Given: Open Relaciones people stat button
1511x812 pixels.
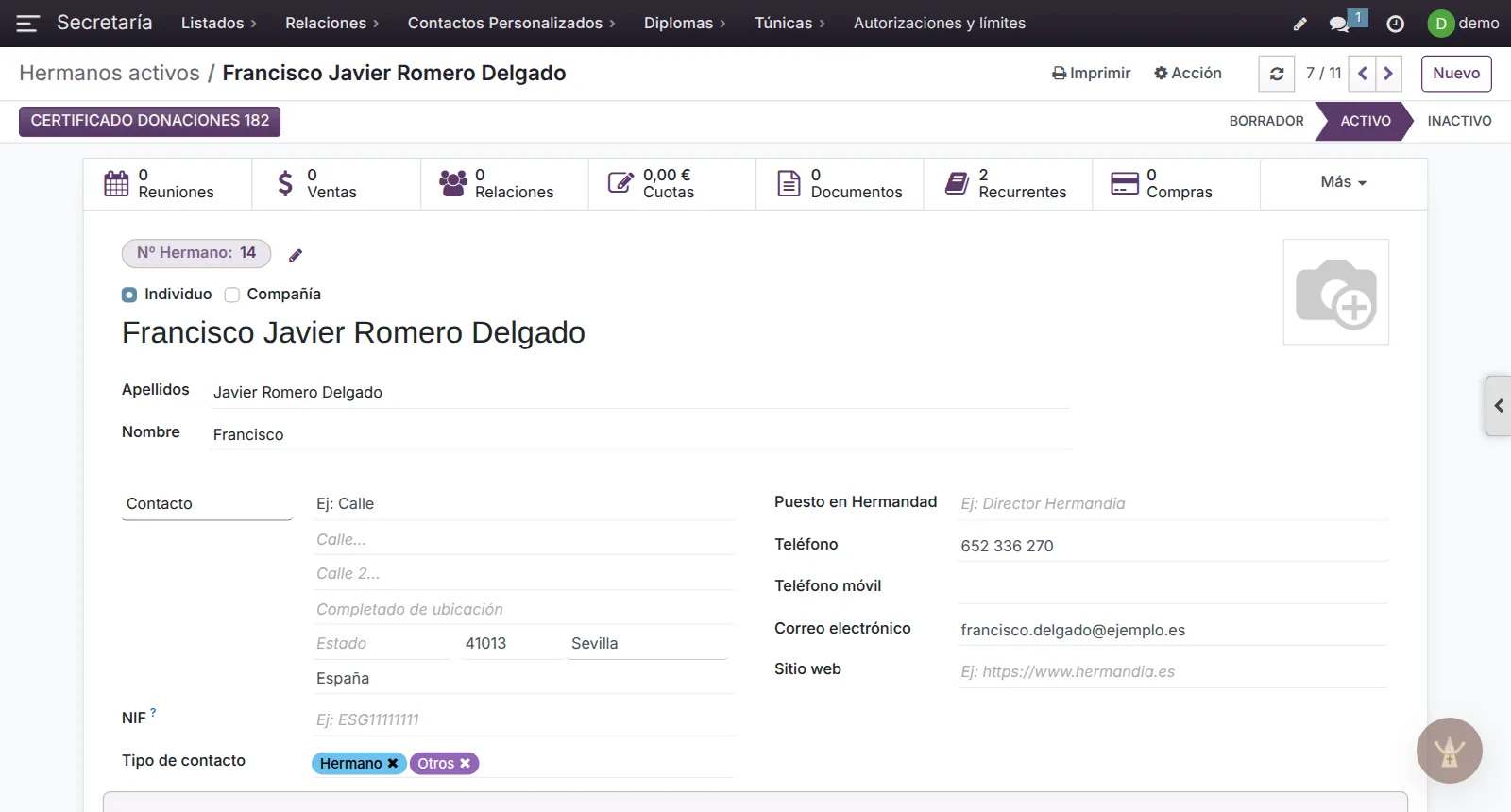Looking at the screenshot, I should 504,183.
